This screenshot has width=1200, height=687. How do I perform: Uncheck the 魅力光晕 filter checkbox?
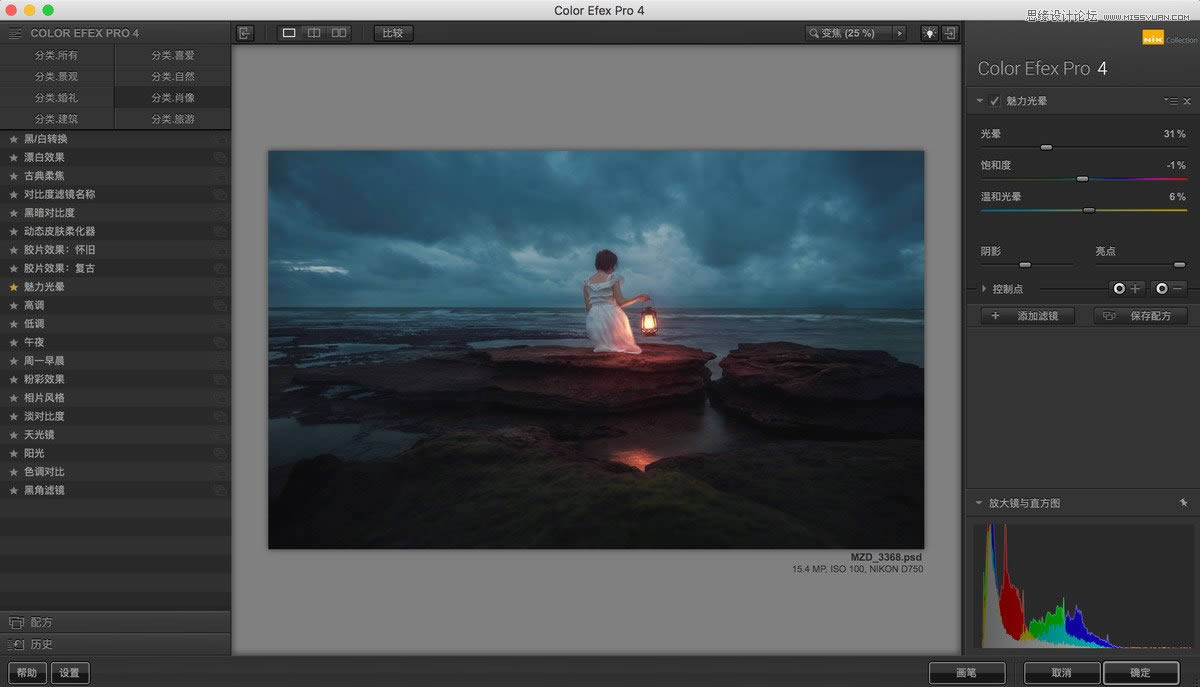(995, 101)
